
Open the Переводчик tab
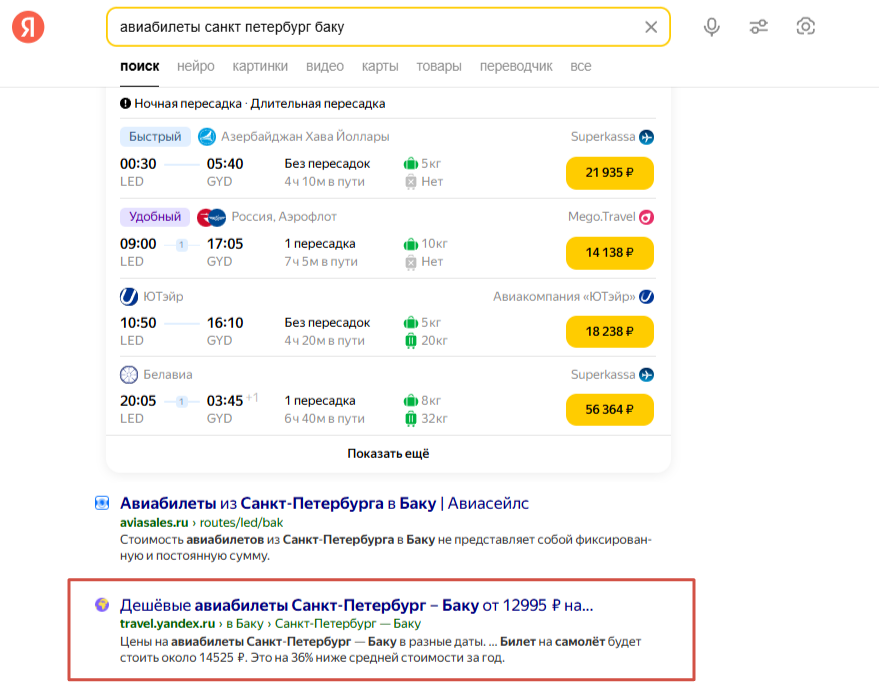pos(516,66)
